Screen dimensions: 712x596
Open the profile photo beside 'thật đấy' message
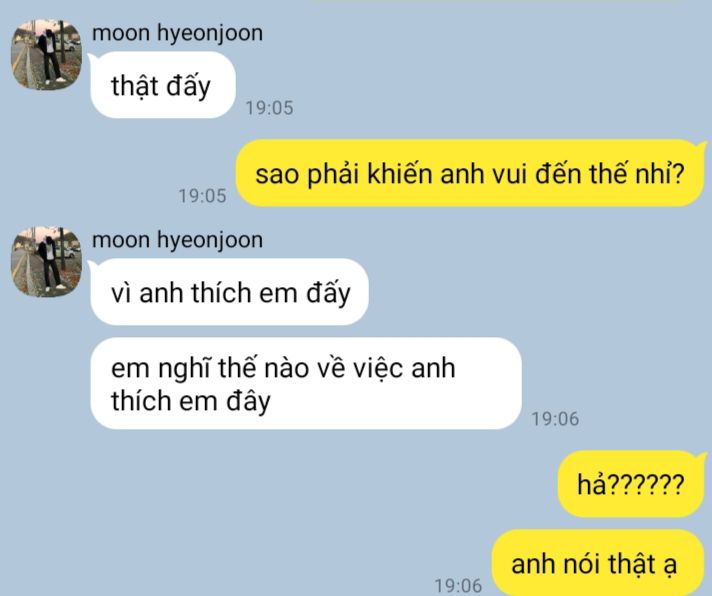pos(46,54)
